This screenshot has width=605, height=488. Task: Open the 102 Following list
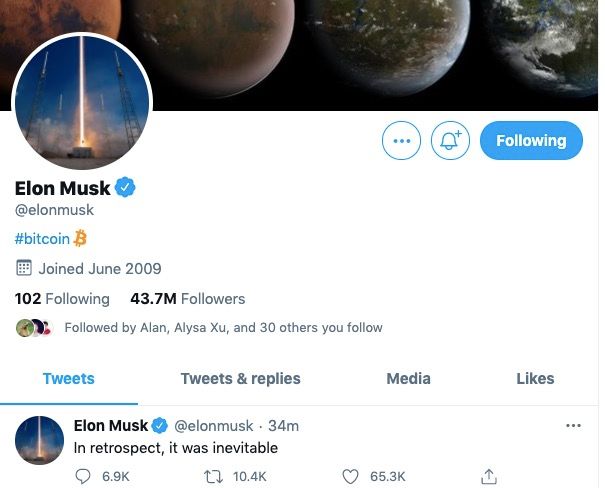click(x=62, y=299)
